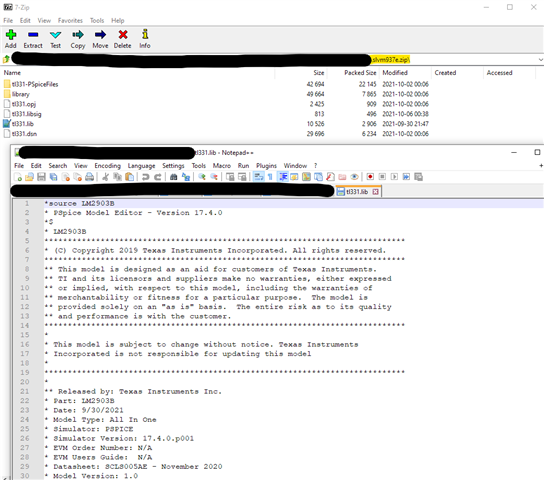Viewport: 544px width, 480px height.
Task: Open Find via binoculars icon
Action: pos(173,177)
